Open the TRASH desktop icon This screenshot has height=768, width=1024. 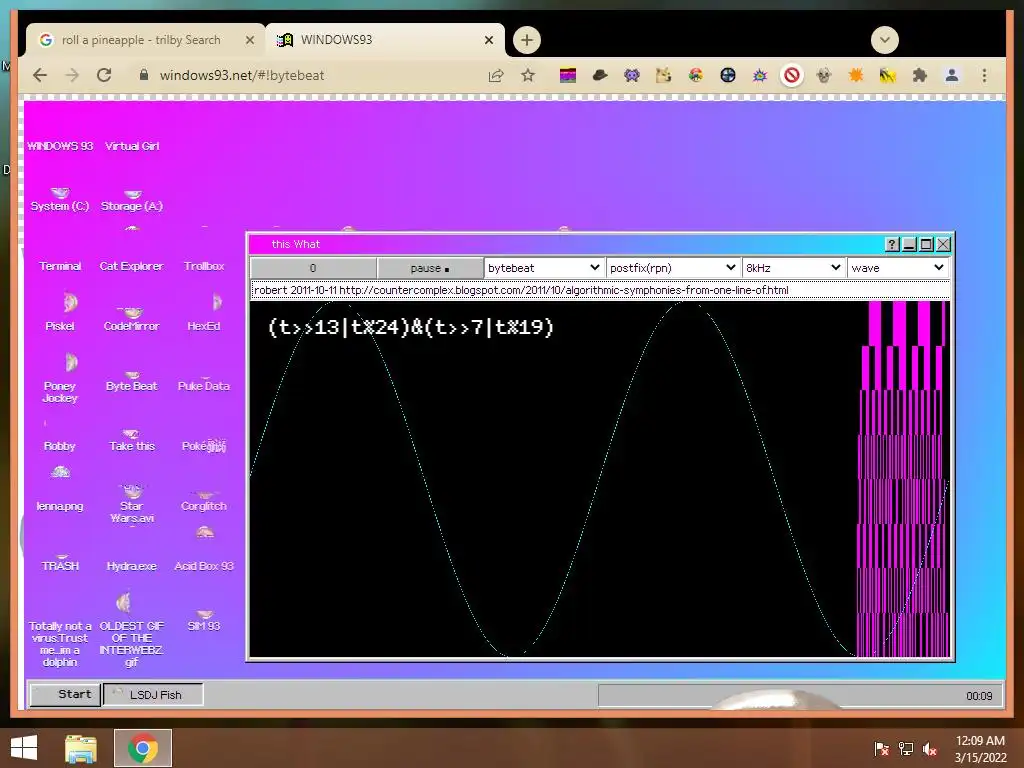60,563
